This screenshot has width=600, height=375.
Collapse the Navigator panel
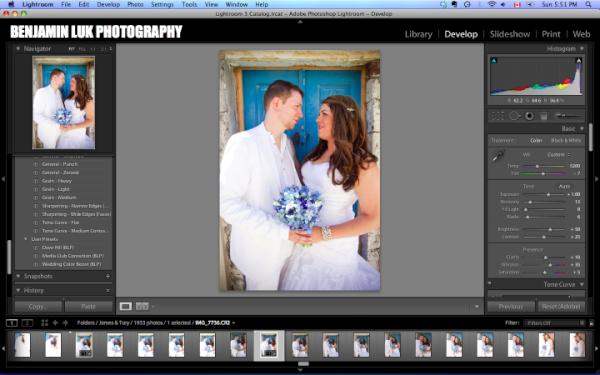click(x=18, y=49)
